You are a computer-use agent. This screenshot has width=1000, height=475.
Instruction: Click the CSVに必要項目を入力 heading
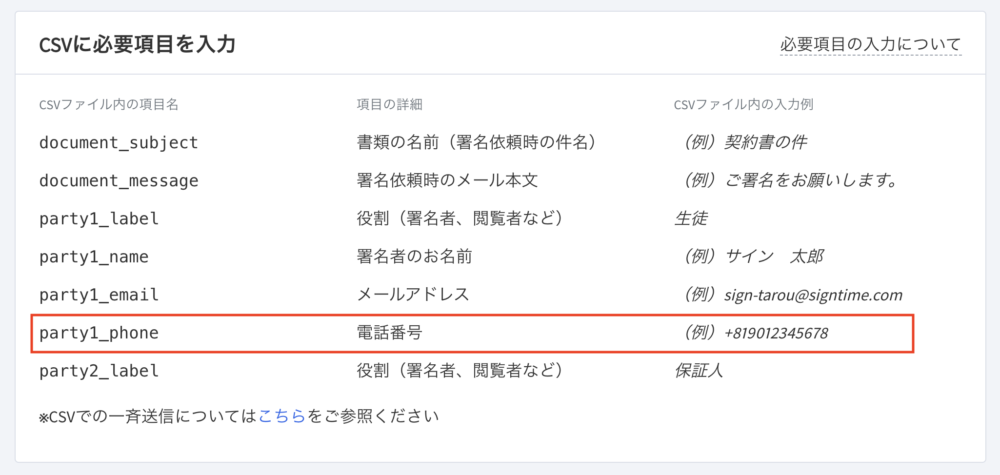137,45
